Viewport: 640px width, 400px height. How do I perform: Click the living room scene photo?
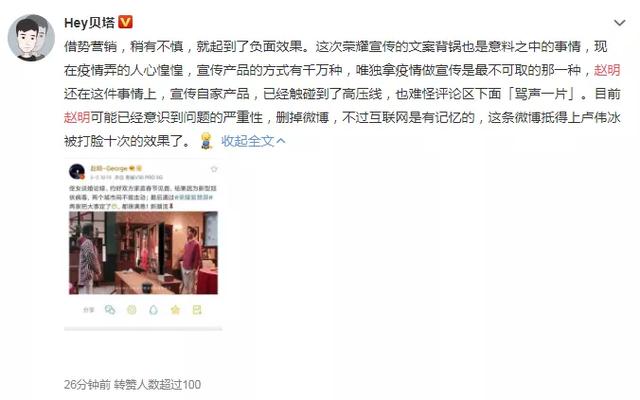pyautogui.click(x=143, y=253)
